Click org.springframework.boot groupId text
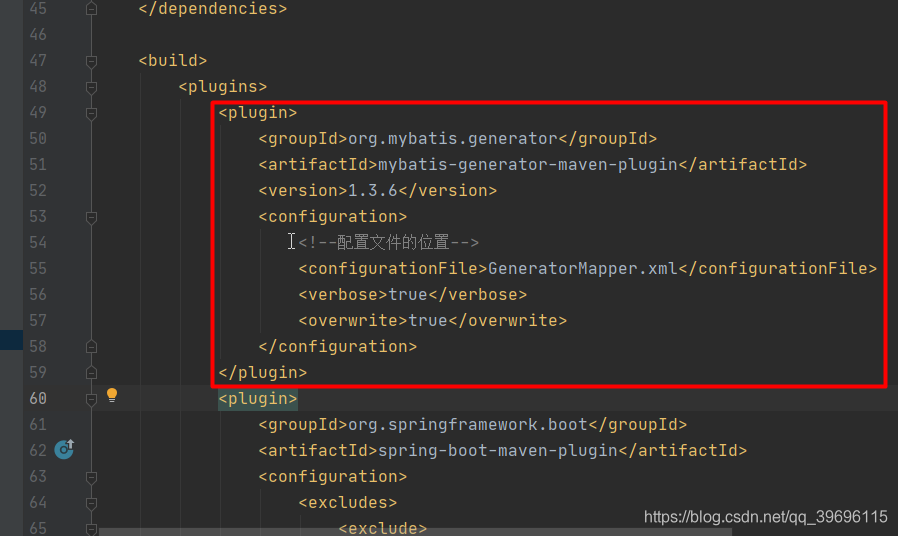898x536 pixels. click(x=468, y=425)
